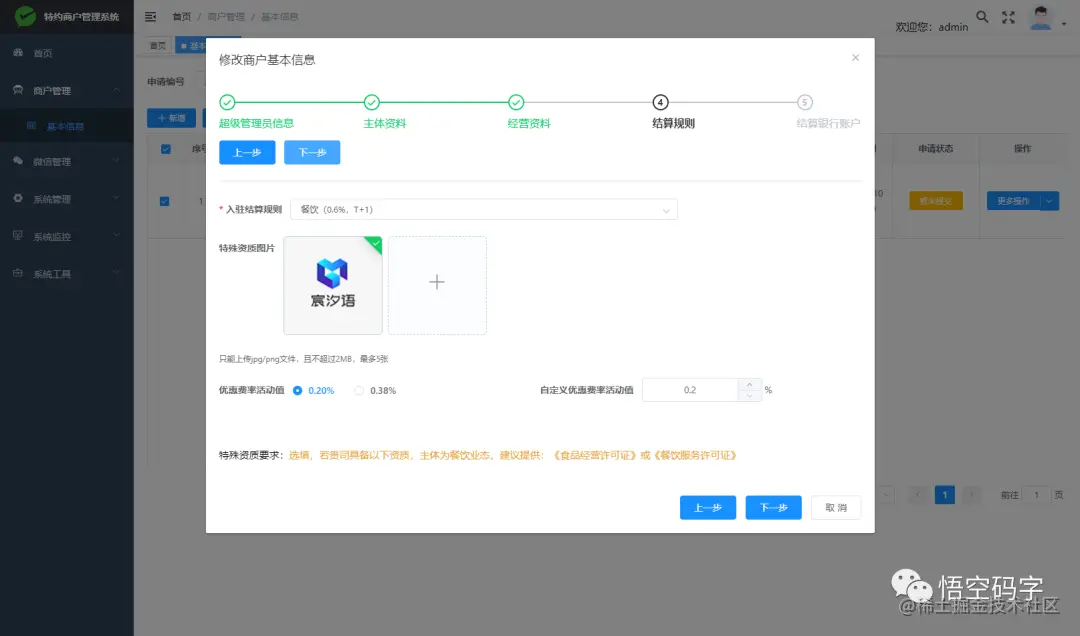The width and height of the screenshot is (1080, 636).
Task: Open 基本信息 sidebar submenu item
Action: pos(67,126)
